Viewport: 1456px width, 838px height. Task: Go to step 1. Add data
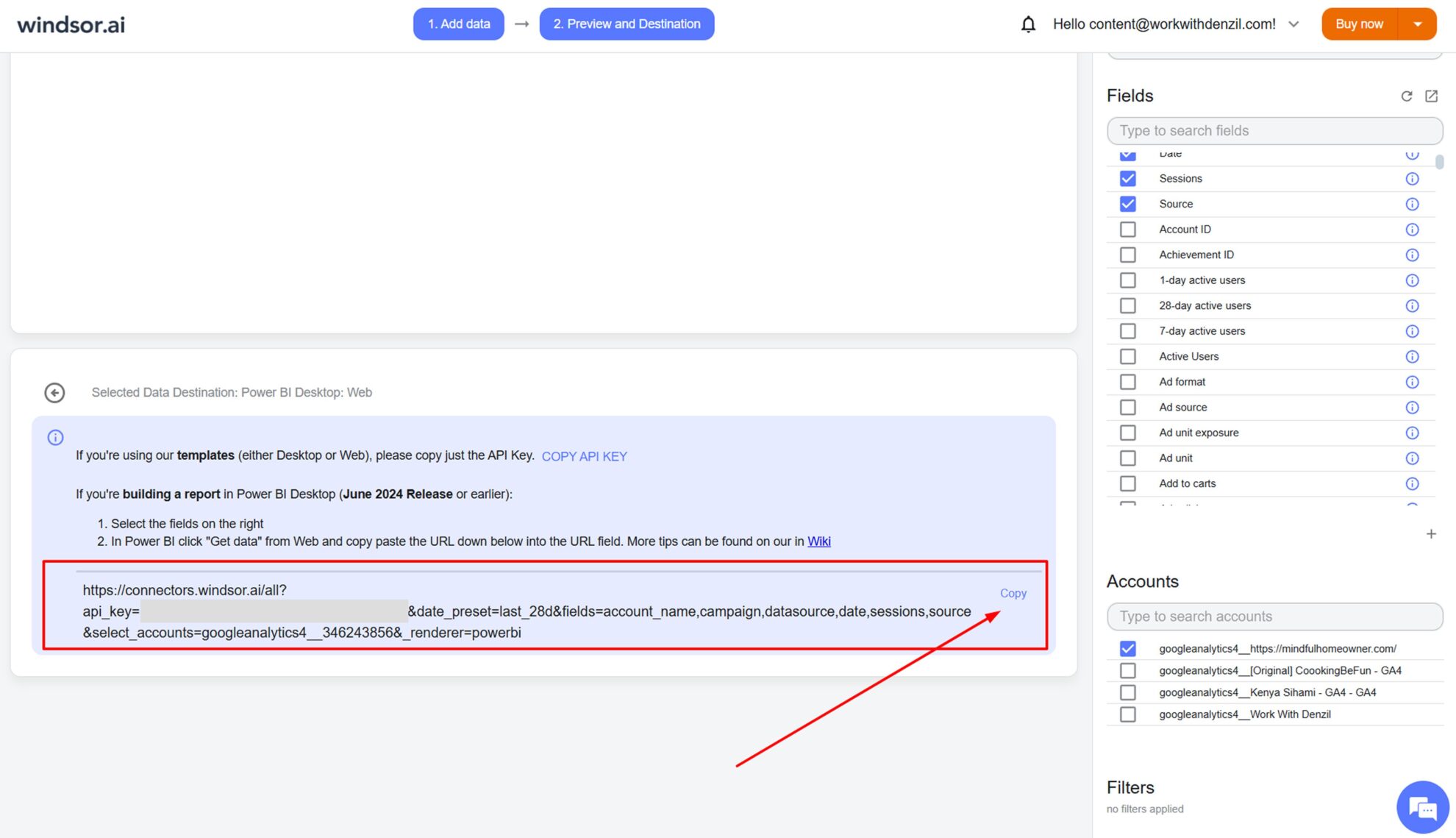[x=459, y=24]
